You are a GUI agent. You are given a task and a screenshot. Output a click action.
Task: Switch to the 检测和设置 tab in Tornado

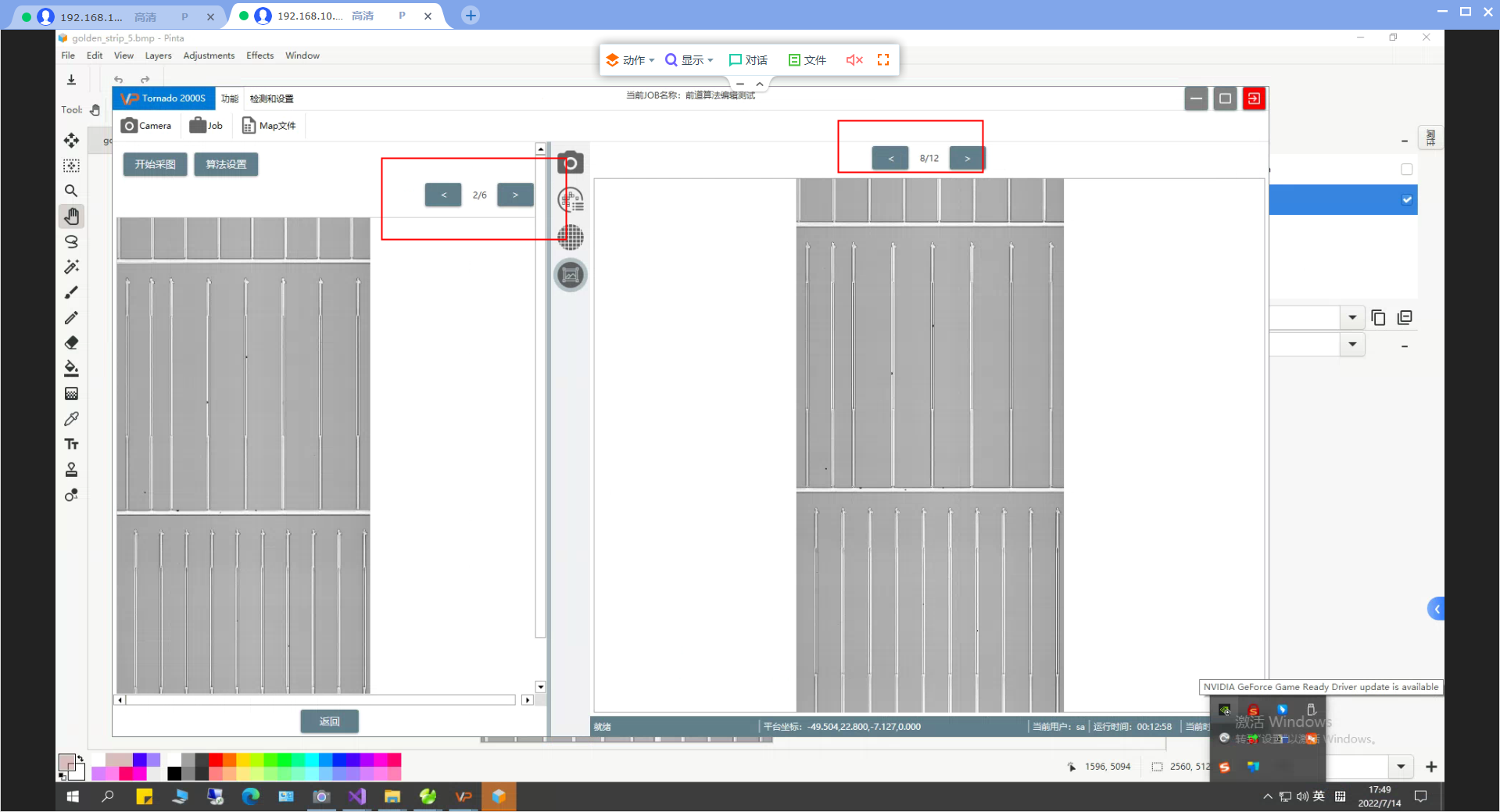coord(271,98)
